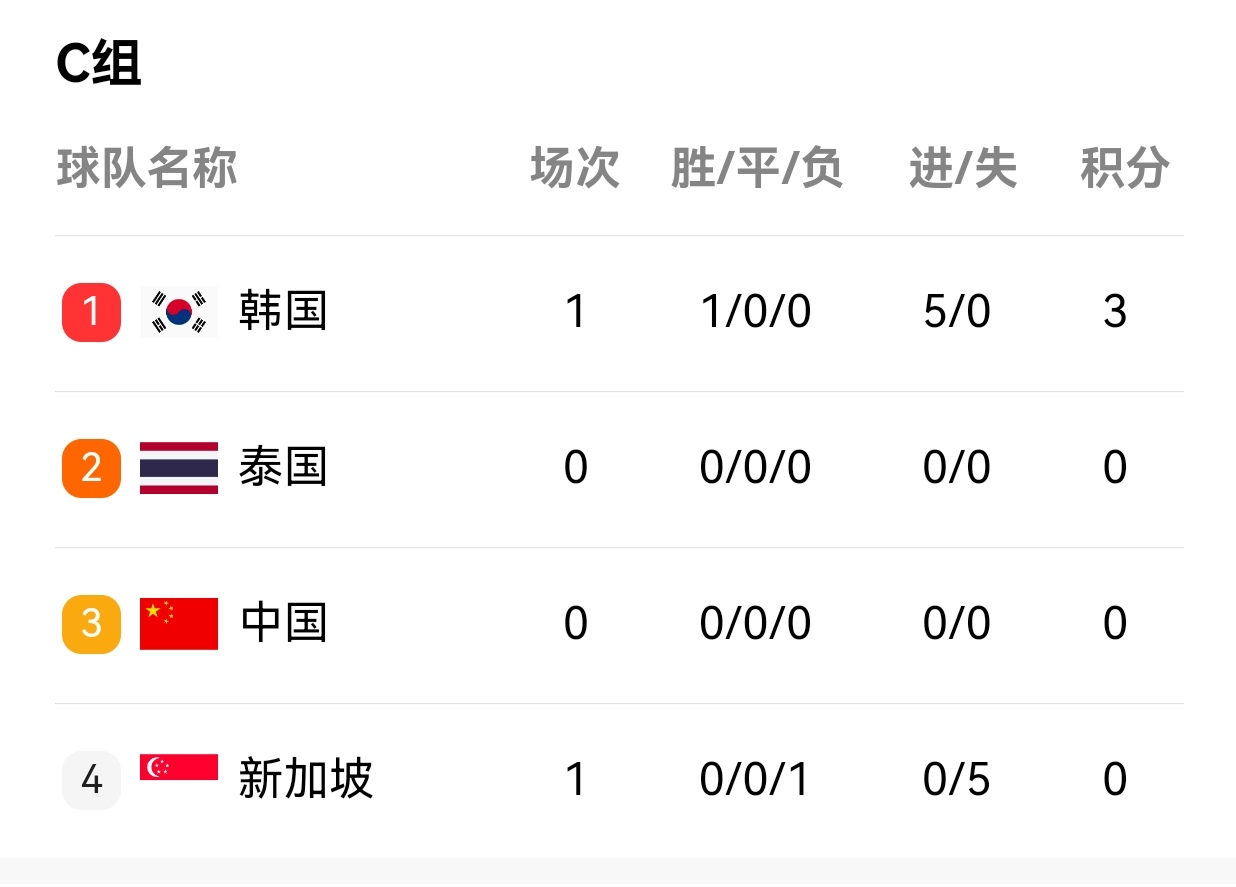Select the gray rank 4 badge
This screenshot has width=1236, height=887.
pos(91,780)
